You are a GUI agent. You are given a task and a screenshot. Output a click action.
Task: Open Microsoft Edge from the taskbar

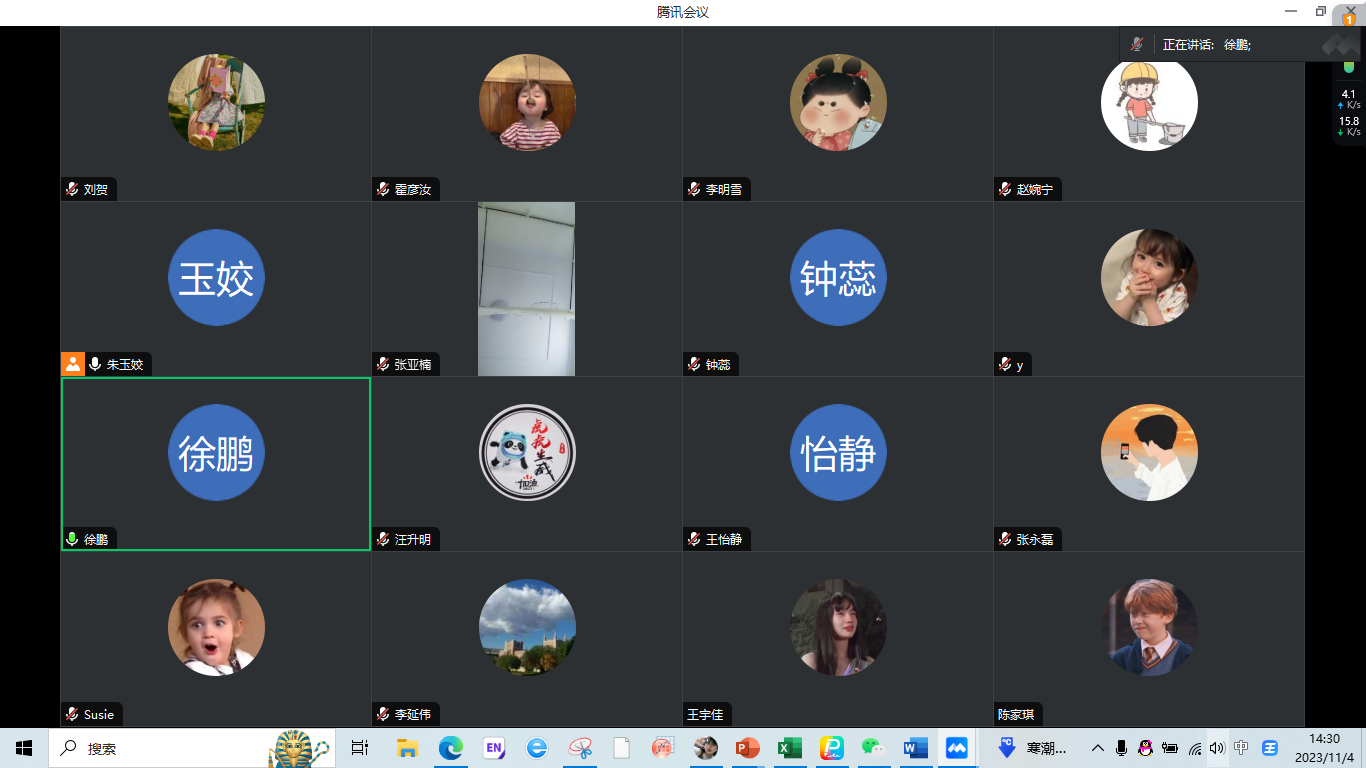[452, 748]
